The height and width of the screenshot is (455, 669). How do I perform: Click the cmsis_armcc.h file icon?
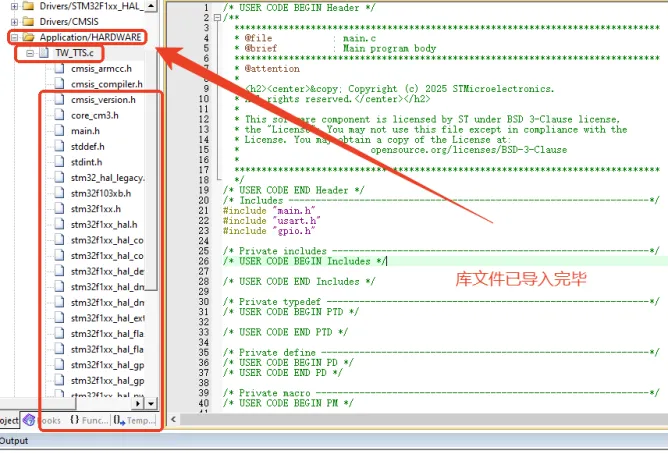(x=58, y=69)
